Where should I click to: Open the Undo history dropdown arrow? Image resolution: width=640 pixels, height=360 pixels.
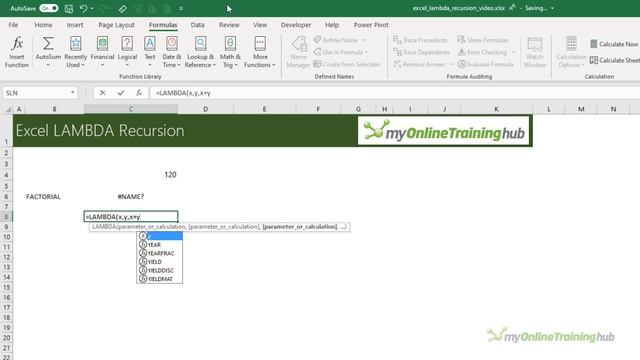(x=92, y=8)
